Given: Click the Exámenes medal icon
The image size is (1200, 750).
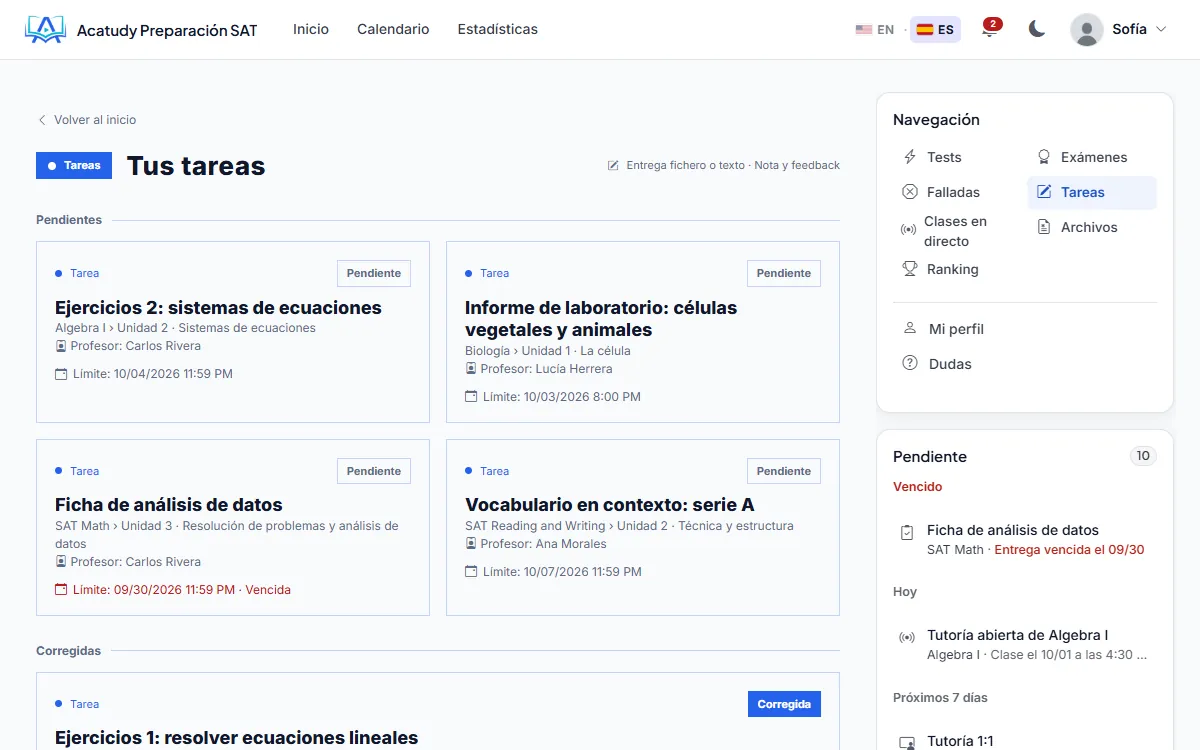Looking at the screenshot, I should [x=1044, y=157].
